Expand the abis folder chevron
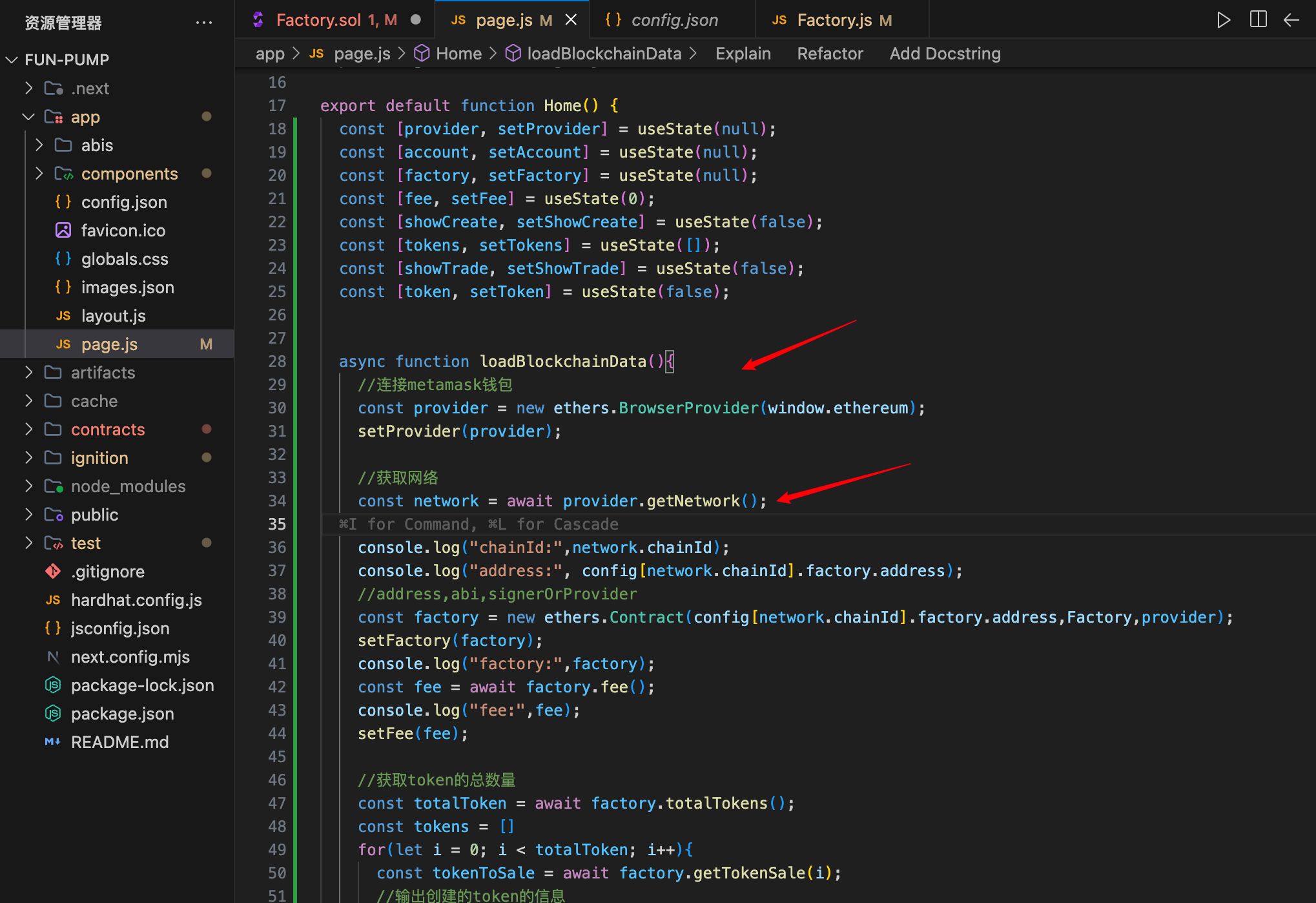 tap(39, 145)
